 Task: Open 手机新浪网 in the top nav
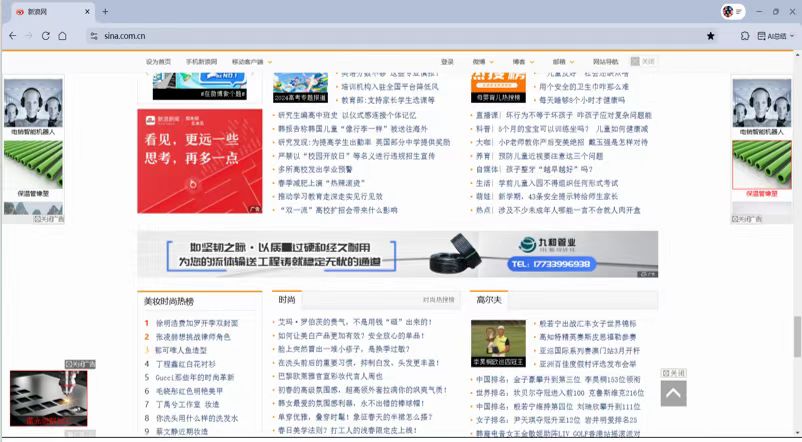[202, 61]
